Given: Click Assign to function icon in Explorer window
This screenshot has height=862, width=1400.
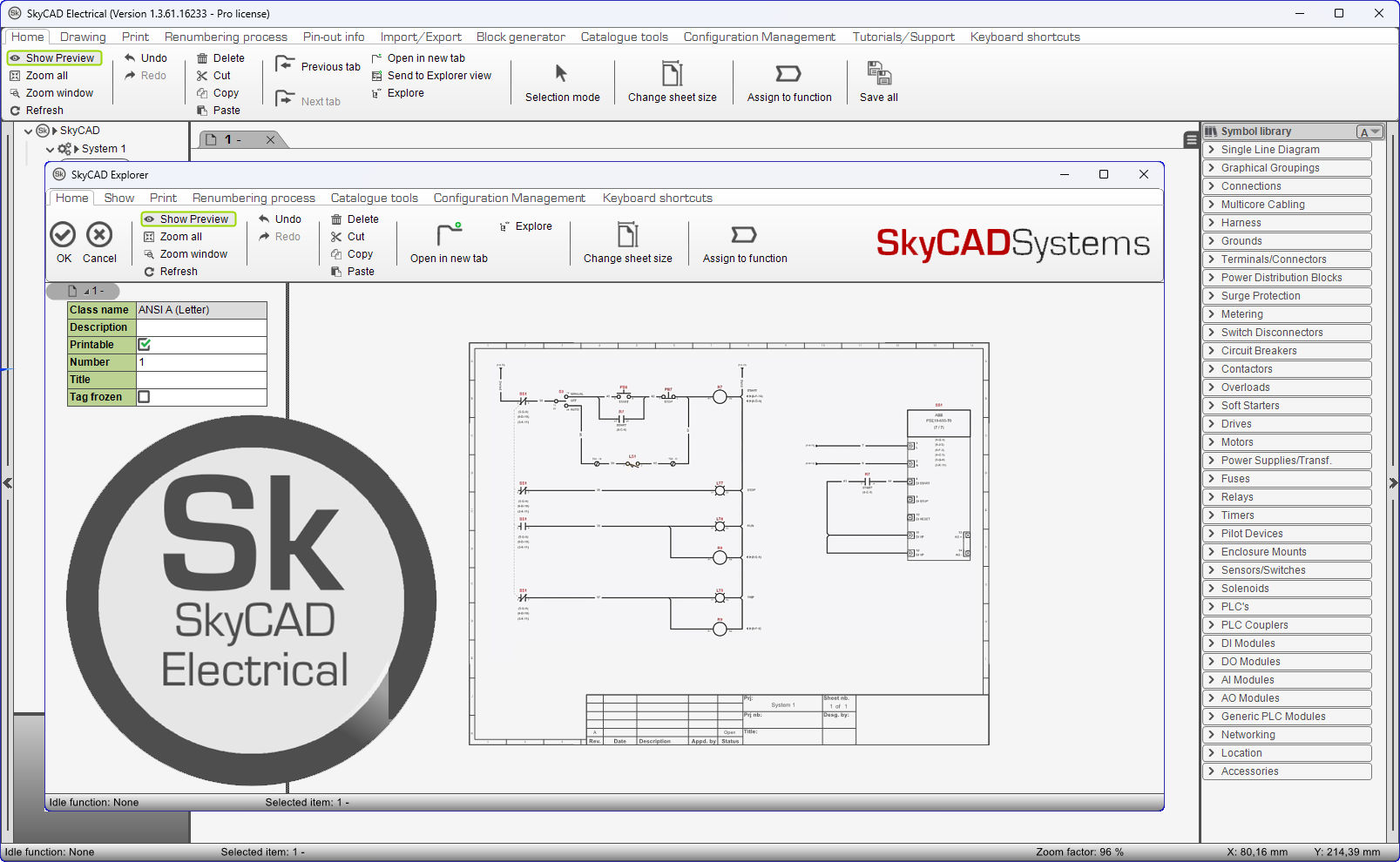Looking at the screenshot, I should (x=744, y=234).
